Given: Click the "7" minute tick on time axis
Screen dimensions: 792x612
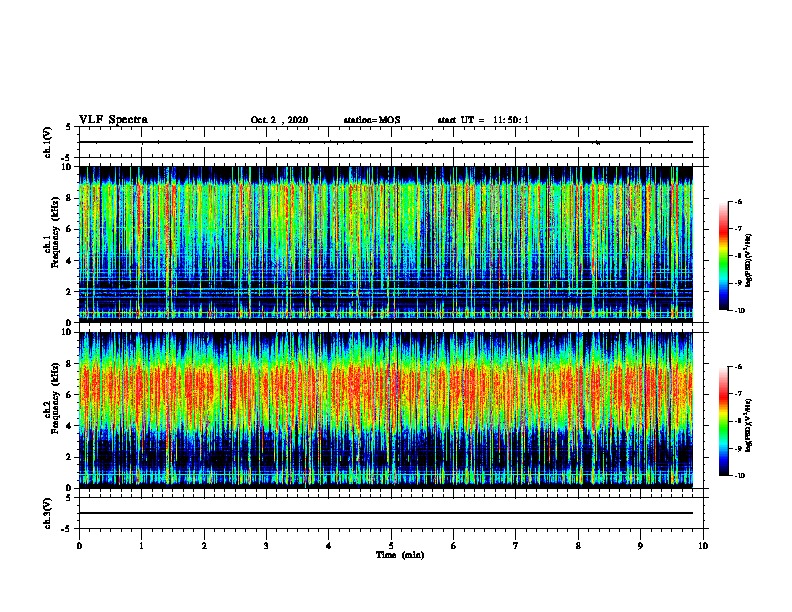Looking at the screenshot, I should 516,546.
